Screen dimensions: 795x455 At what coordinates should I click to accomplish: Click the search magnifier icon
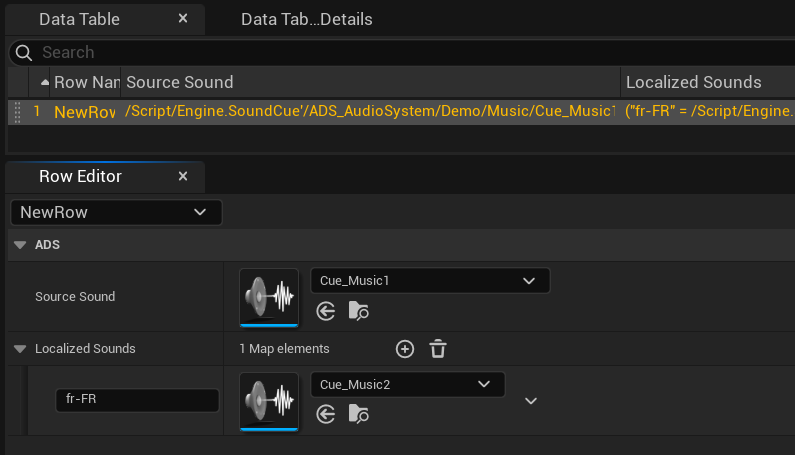(23, 52)
